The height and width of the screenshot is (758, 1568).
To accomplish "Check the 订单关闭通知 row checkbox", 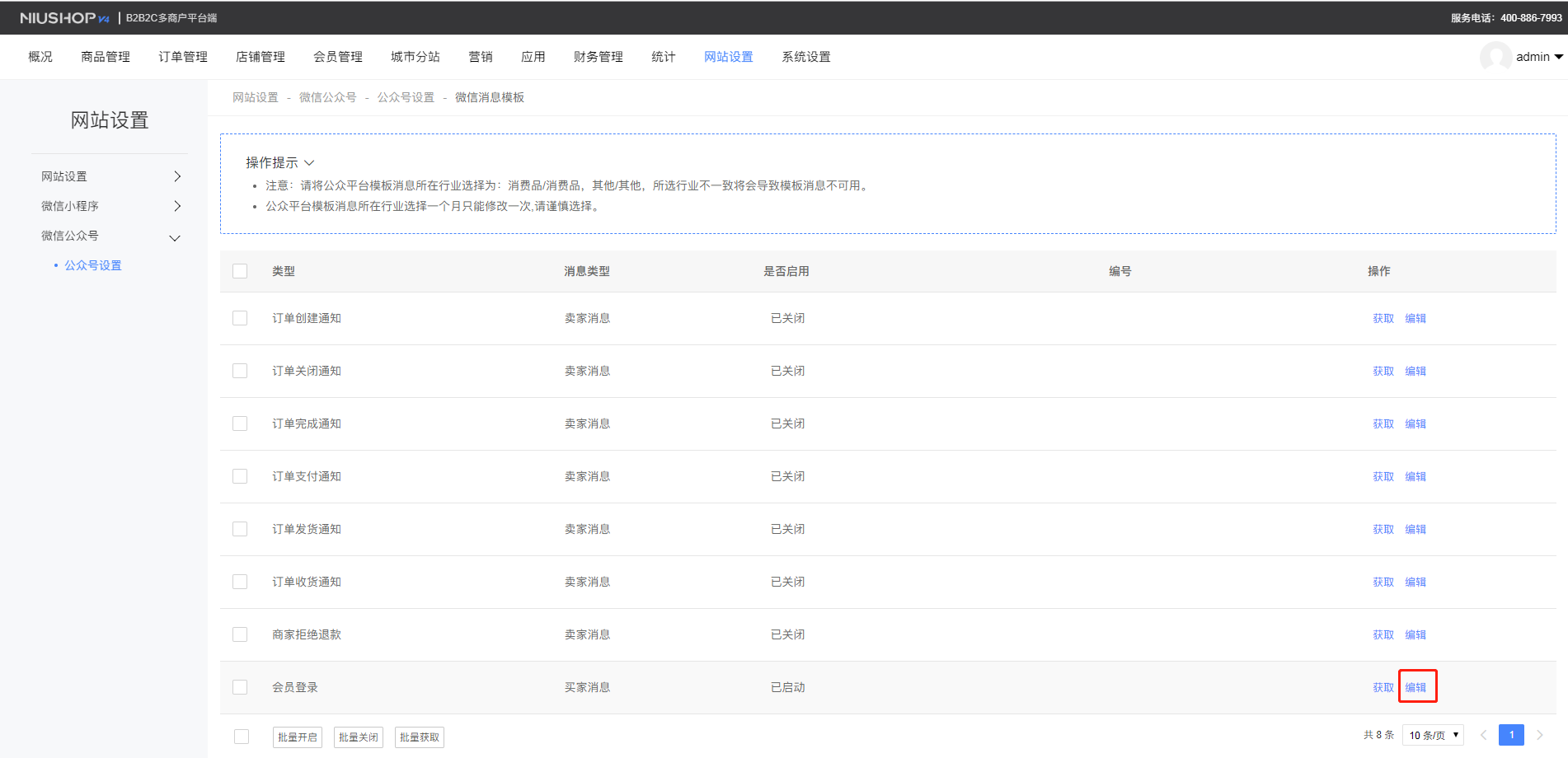I will coord(240,371).
